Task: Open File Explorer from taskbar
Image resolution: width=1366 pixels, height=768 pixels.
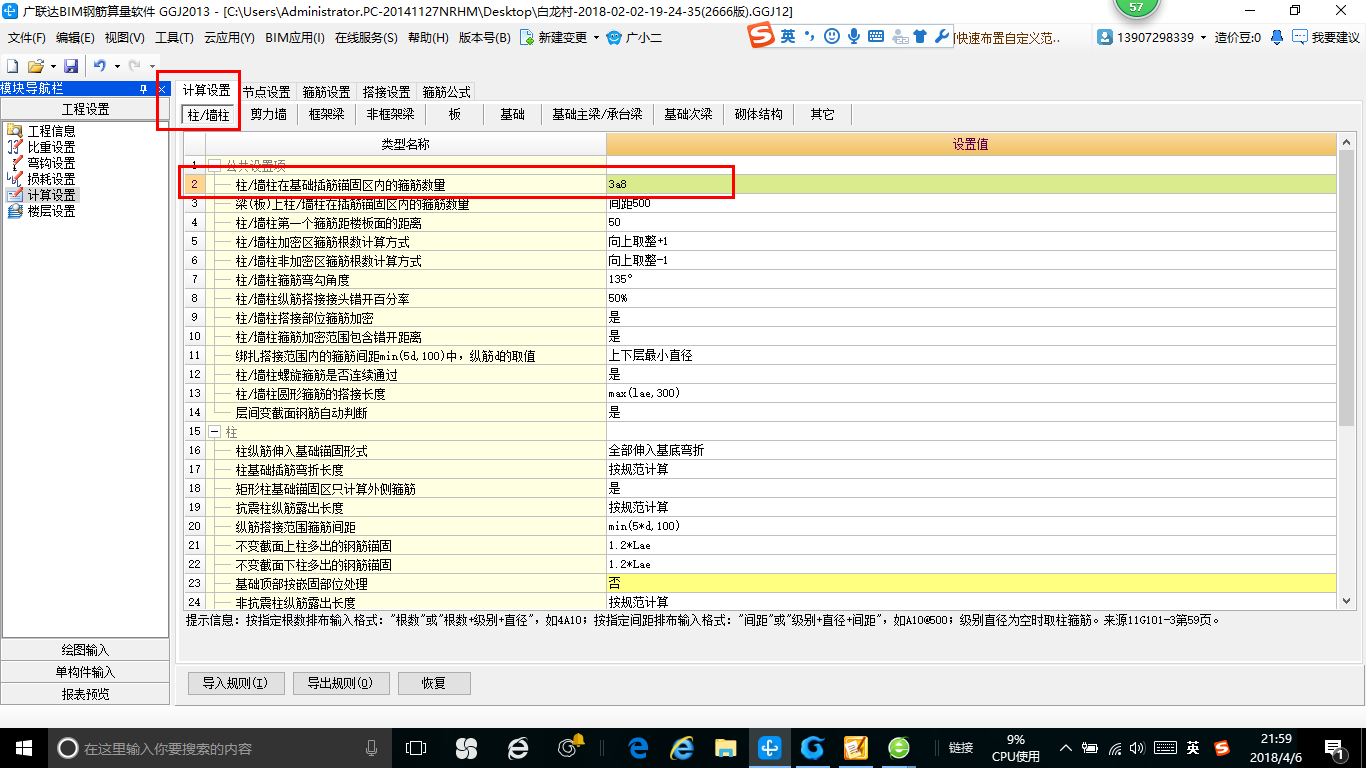Action: click(x=726, y=747)
